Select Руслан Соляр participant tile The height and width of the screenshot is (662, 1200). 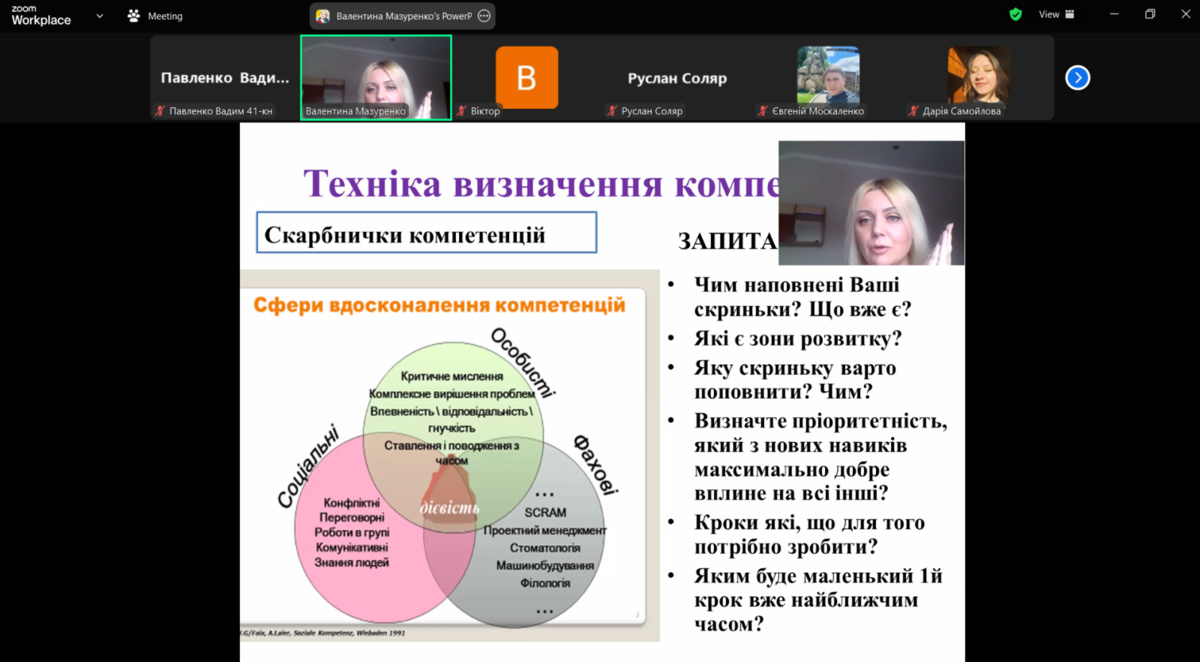coord(677,78)
